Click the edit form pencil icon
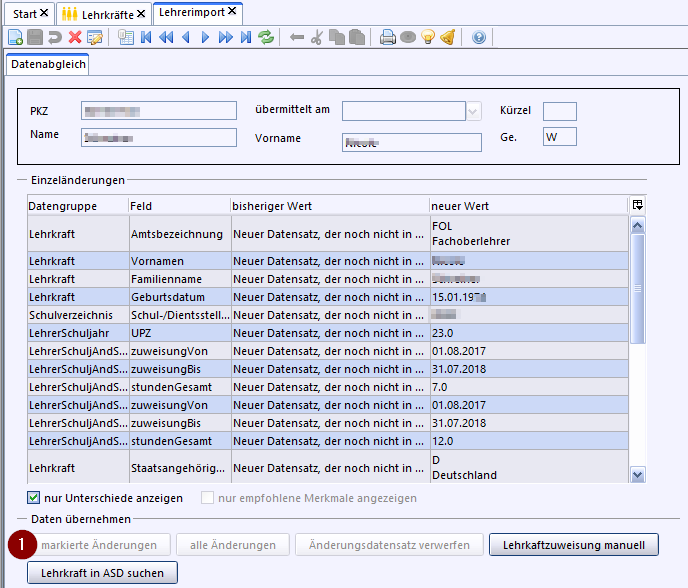 tap(95, 37)
